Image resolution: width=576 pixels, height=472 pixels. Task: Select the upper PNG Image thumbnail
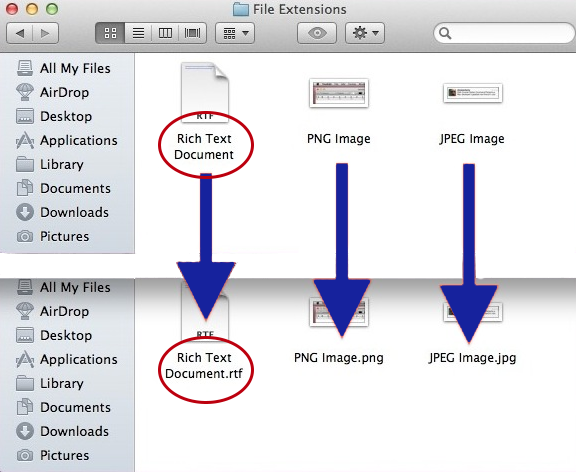[x=339, y=93]
